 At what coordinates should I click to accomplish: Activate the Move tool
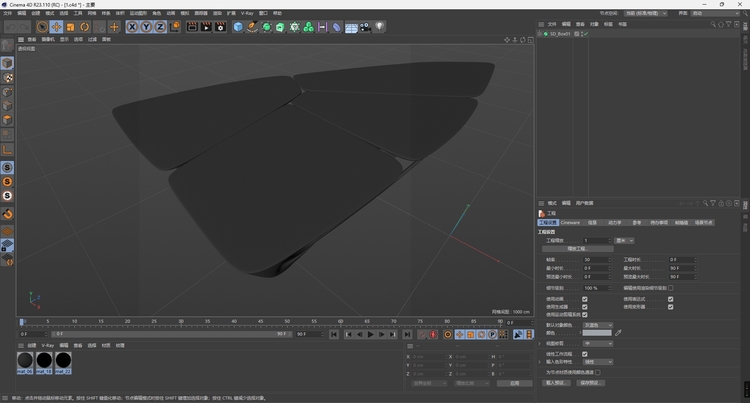[x=56, y=27]
